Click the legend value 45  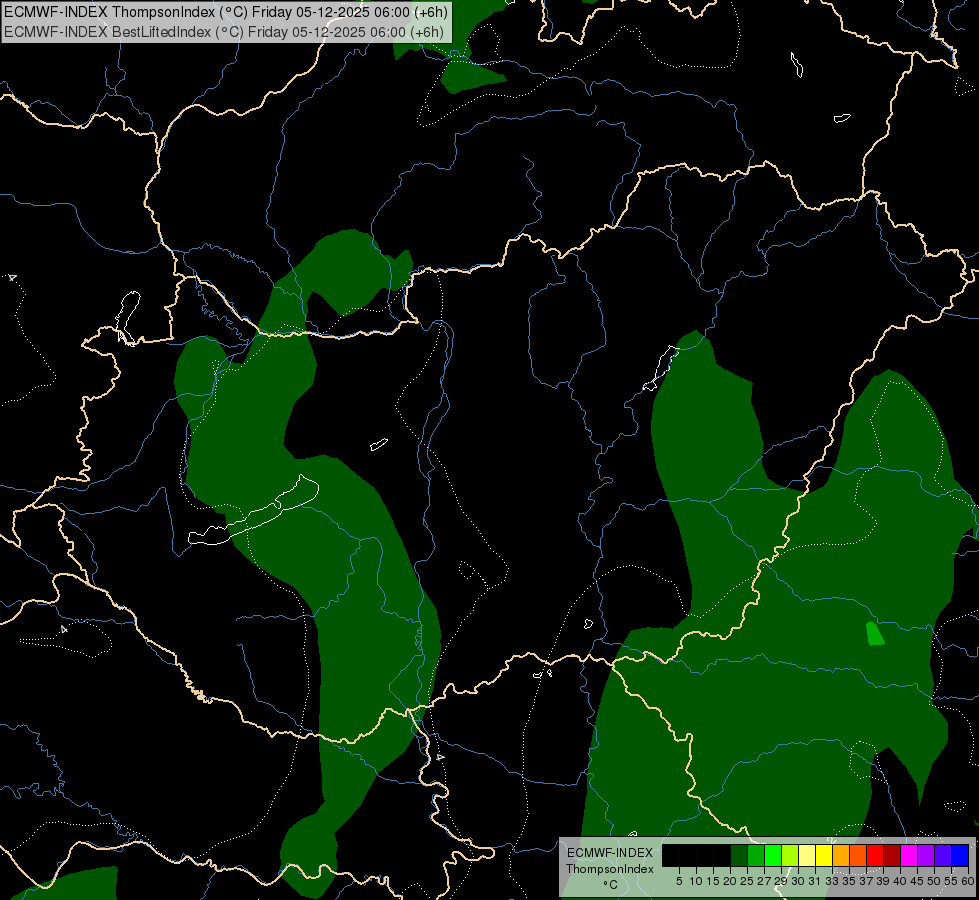click(x=917, y=881)
